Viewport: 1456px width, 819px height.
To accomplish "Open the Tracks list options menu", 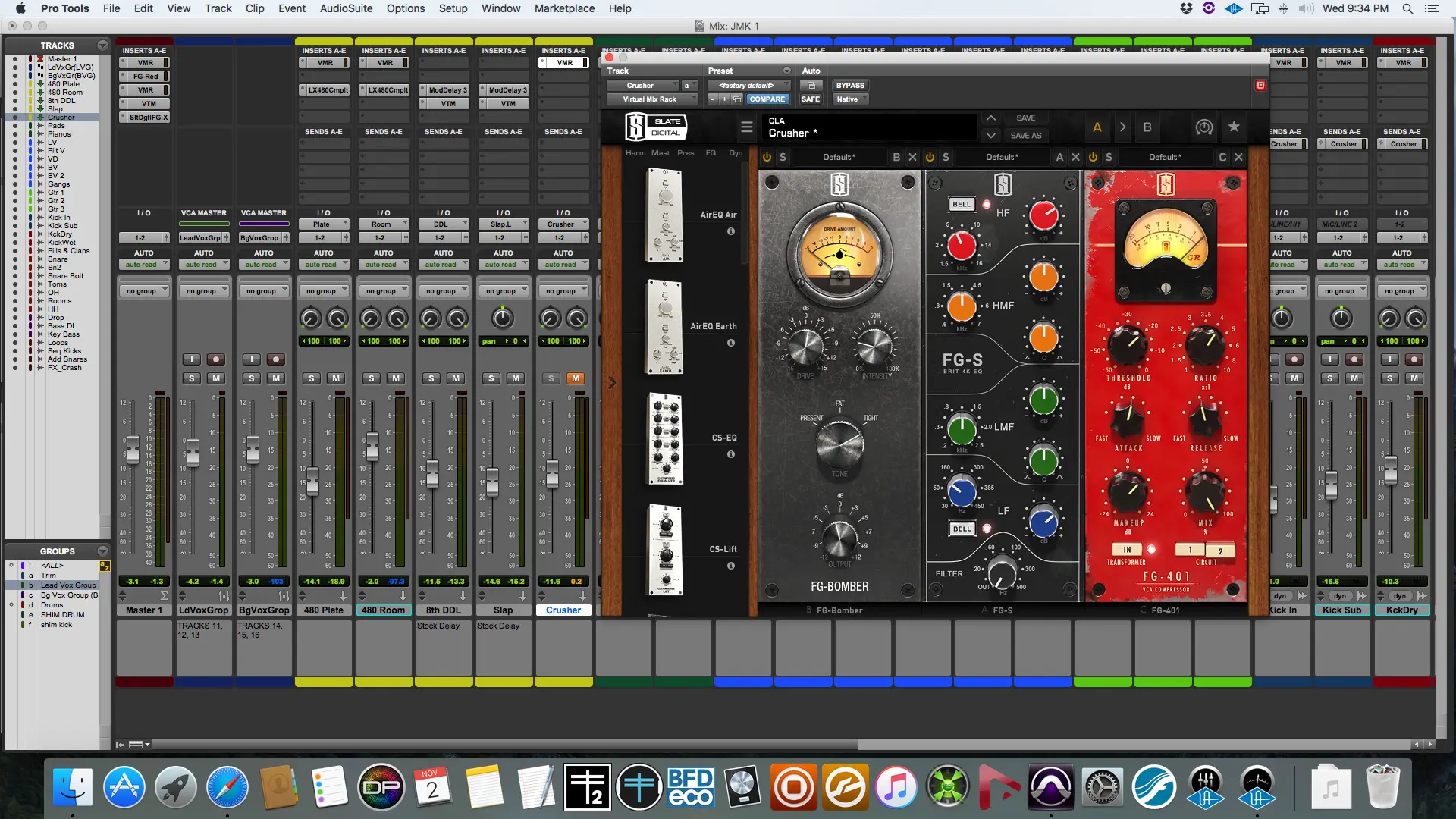I will click(x=102, y=45).
